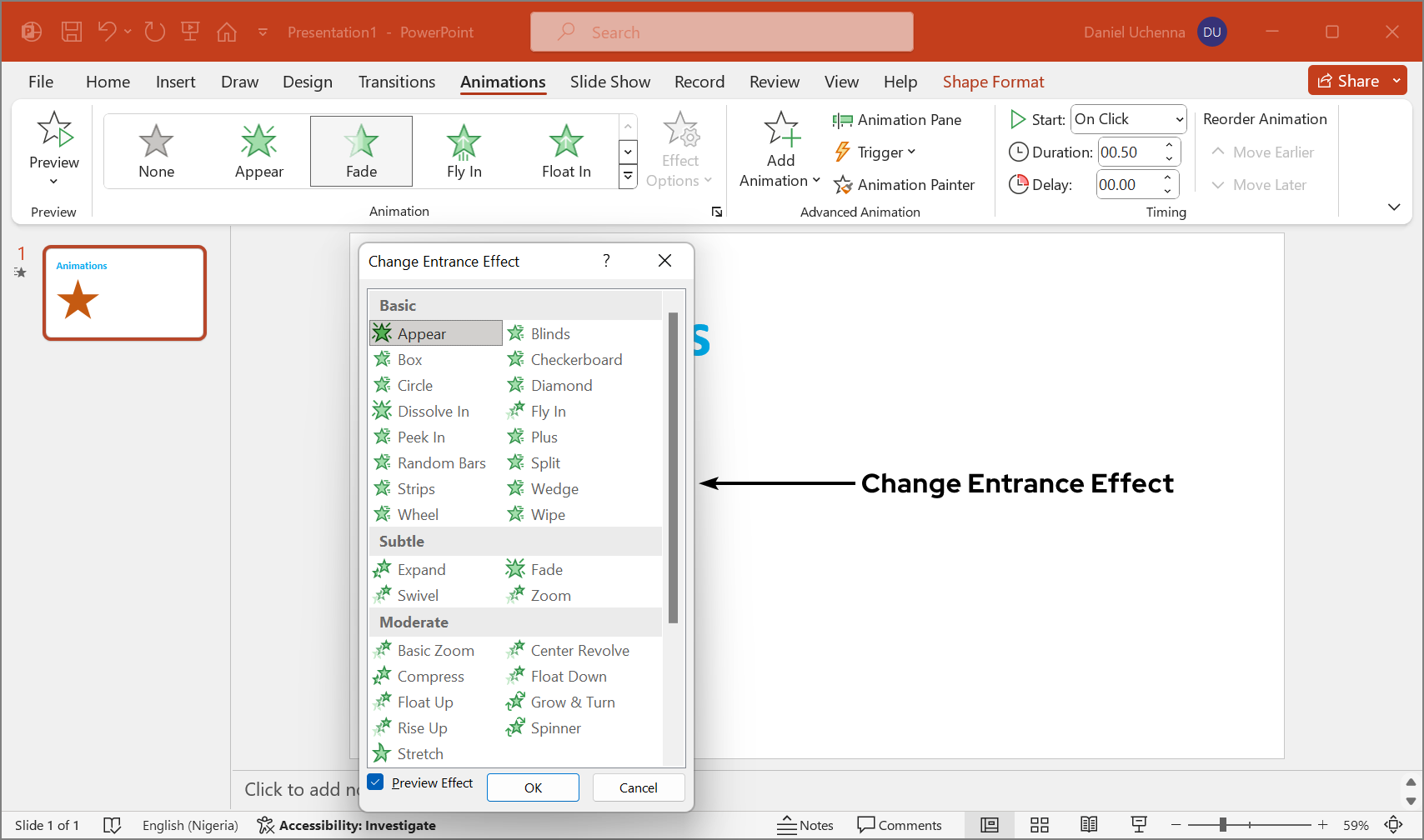Click the zoom slider in status bar
Viewport: 1424px width, 840px height.
coord(1222,825)
